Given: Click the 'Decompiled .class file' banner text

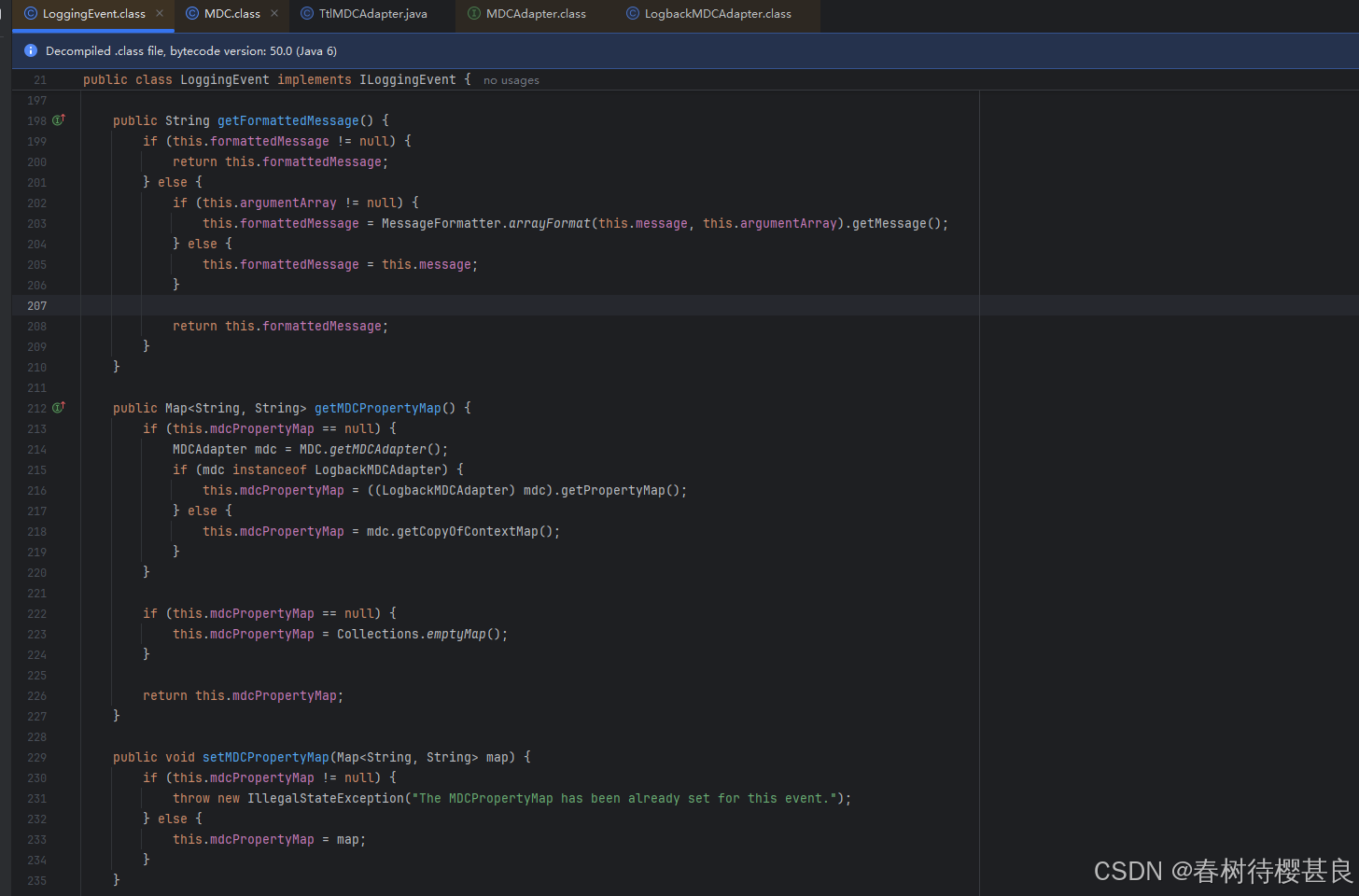Looking at the screenshot, I should [x=191, y=51].
